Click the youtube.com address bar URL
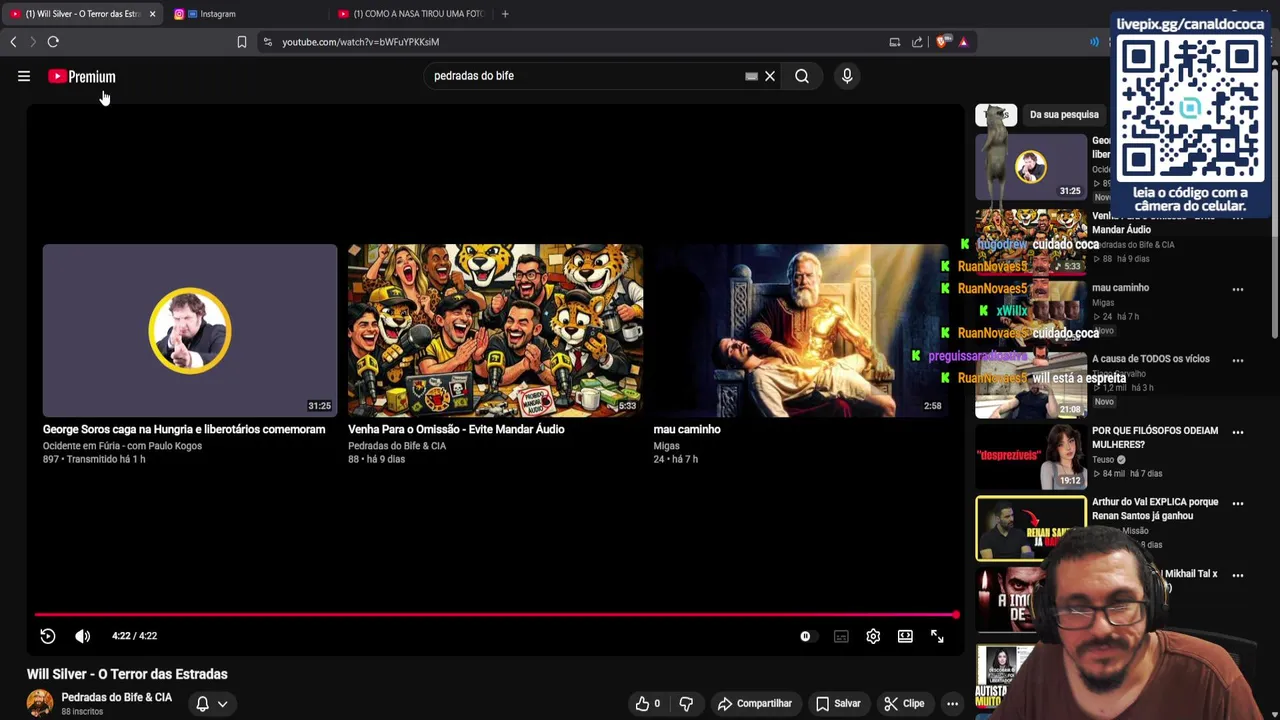This screenshot has width=1280, height=720. (360, 42)
